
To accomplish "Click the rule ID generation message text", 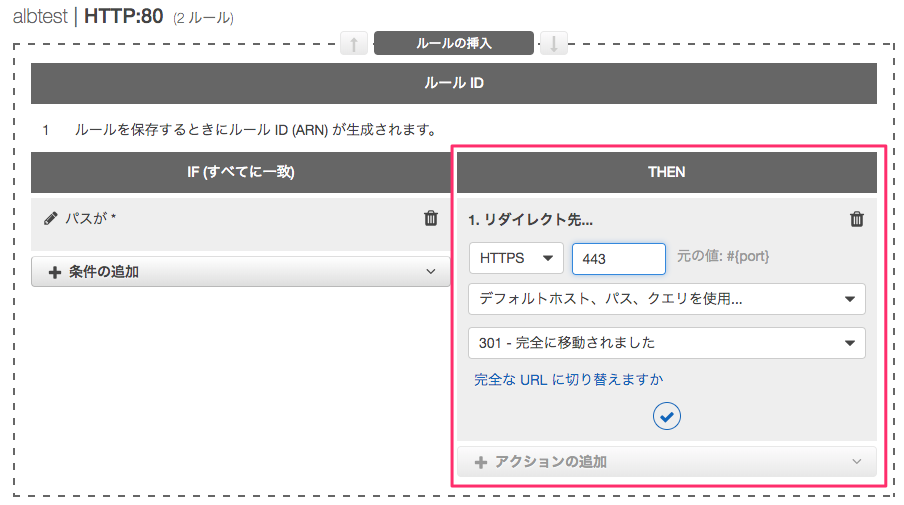I will pyautogui.click(x=255, y=130).
